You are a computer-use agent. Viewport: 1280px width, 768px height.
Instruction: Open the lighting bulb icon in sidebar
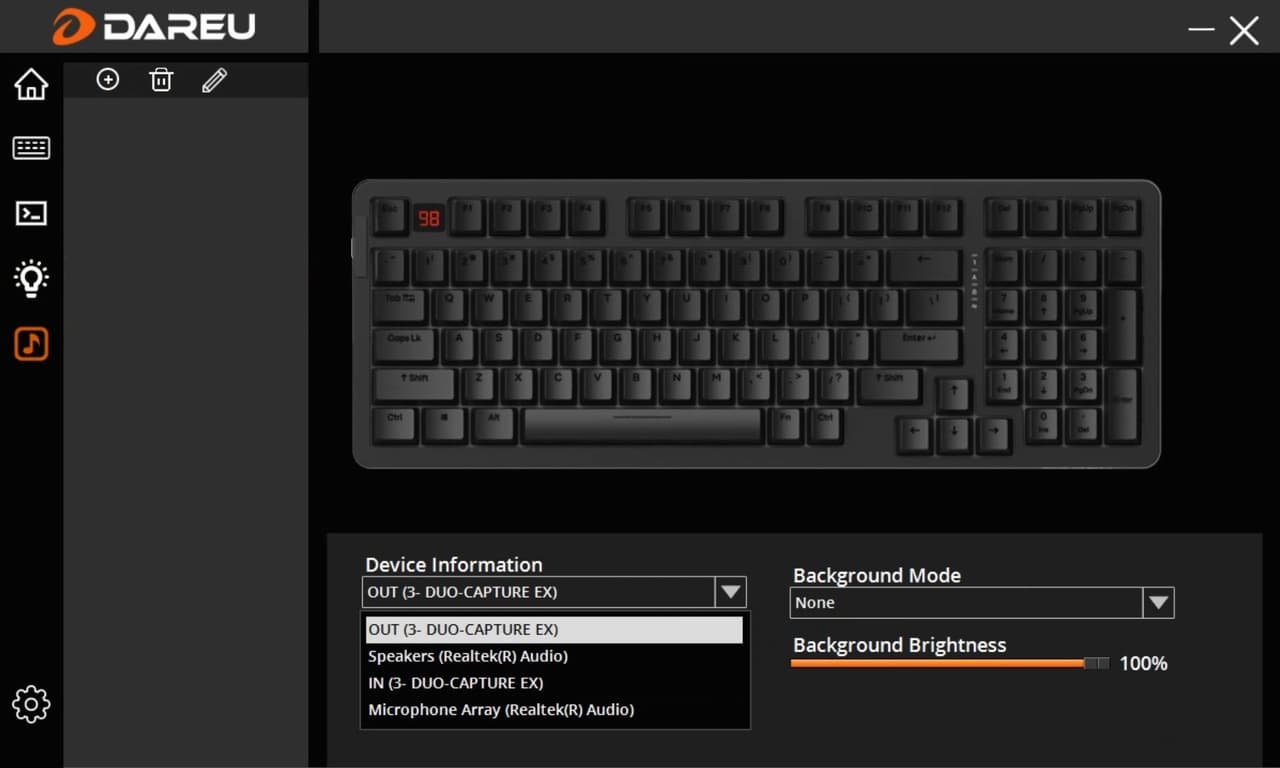coord(31,278)
